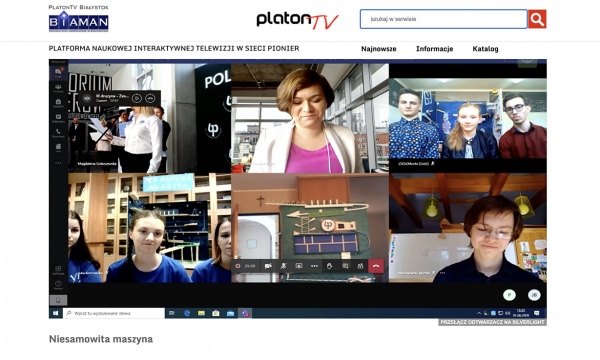Viewport: 600px width, 360px height.
Task: Open Teams section in left sidebar
Action: pyautogui.click(x=58, y=88)
